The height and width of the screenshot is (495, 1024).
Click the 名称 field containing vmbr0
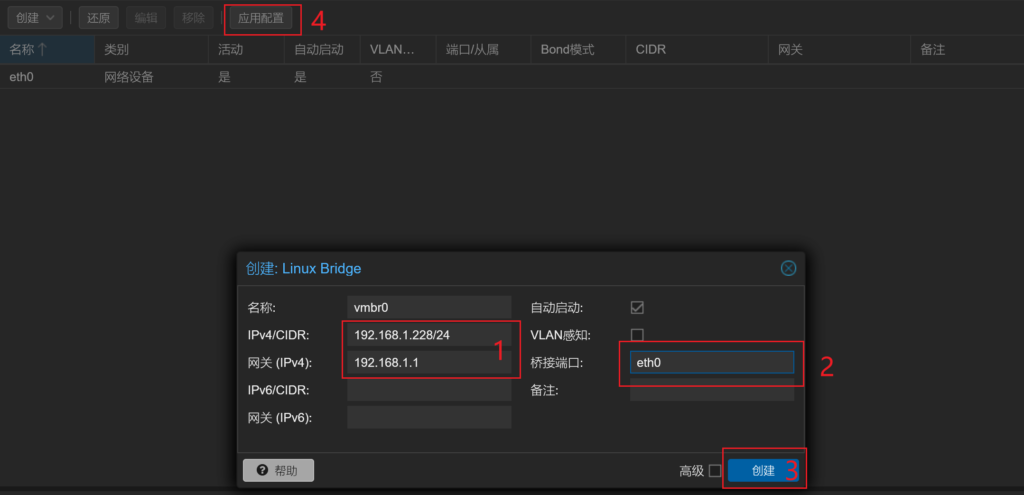click(x=428, y=308)
